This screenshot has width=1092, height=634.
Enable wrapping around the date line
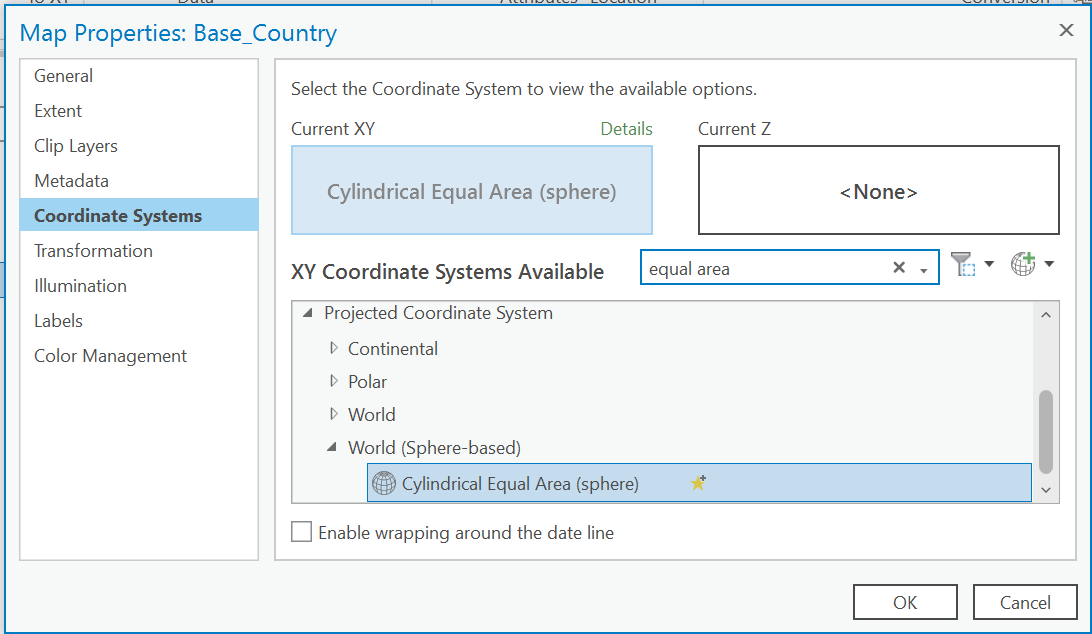301,532
